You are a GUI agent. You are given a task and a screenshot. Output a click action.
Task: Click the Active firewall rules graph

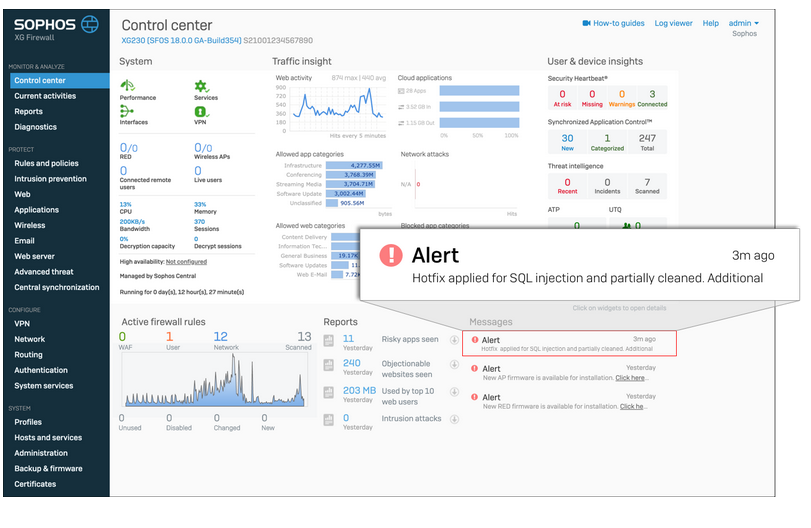coord(215,381)
